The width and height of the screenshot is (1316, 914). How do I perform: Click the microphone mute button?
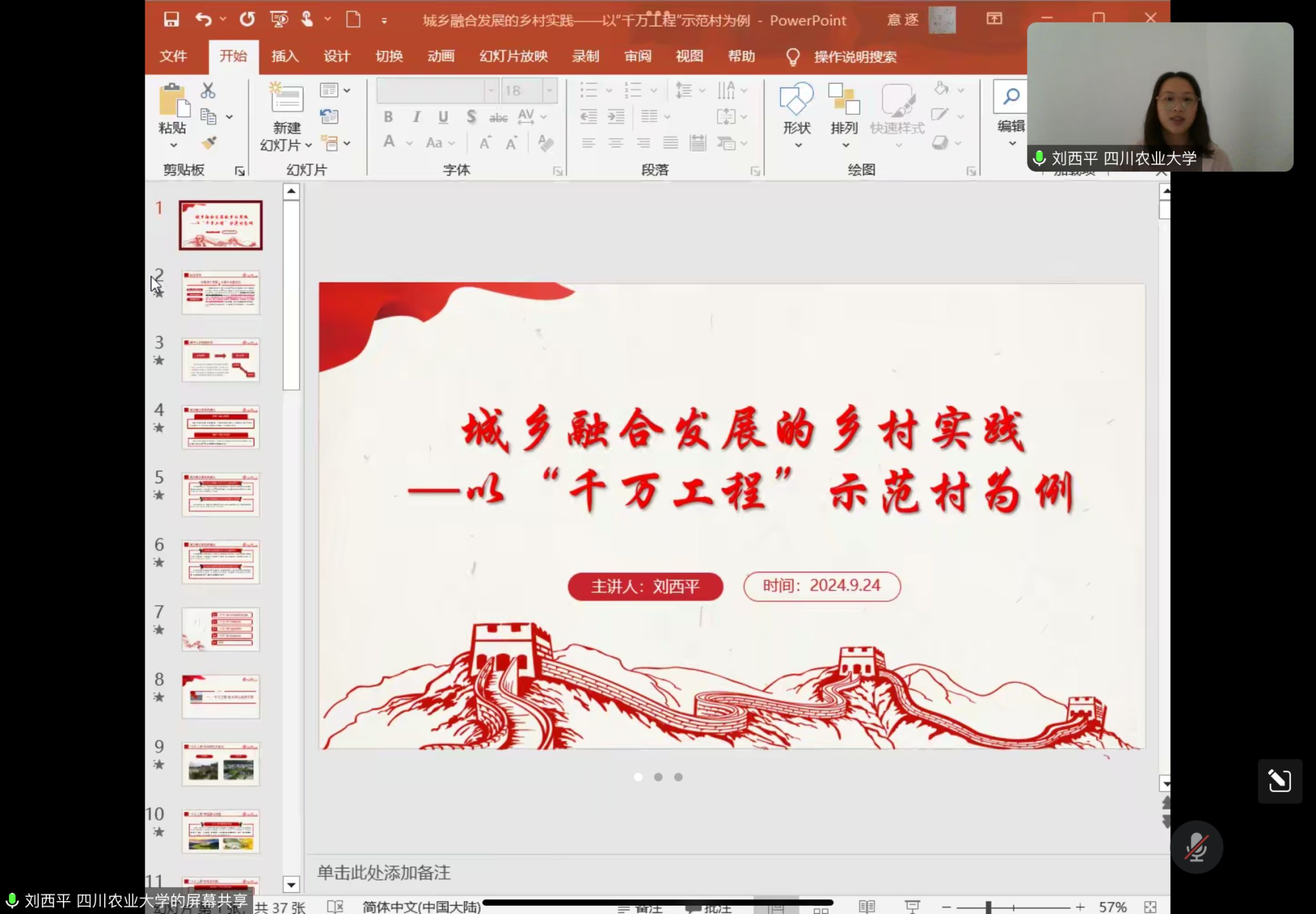pos(1196,847)
